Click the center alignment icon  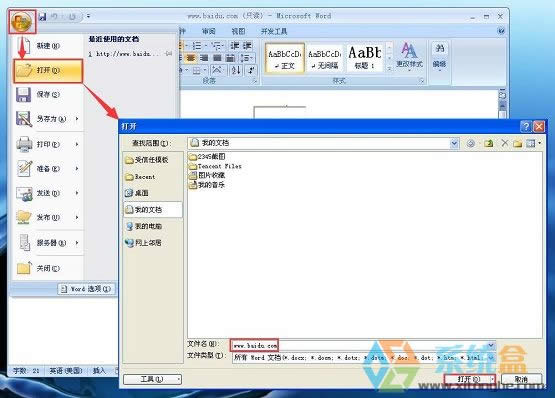coord(191,58)
